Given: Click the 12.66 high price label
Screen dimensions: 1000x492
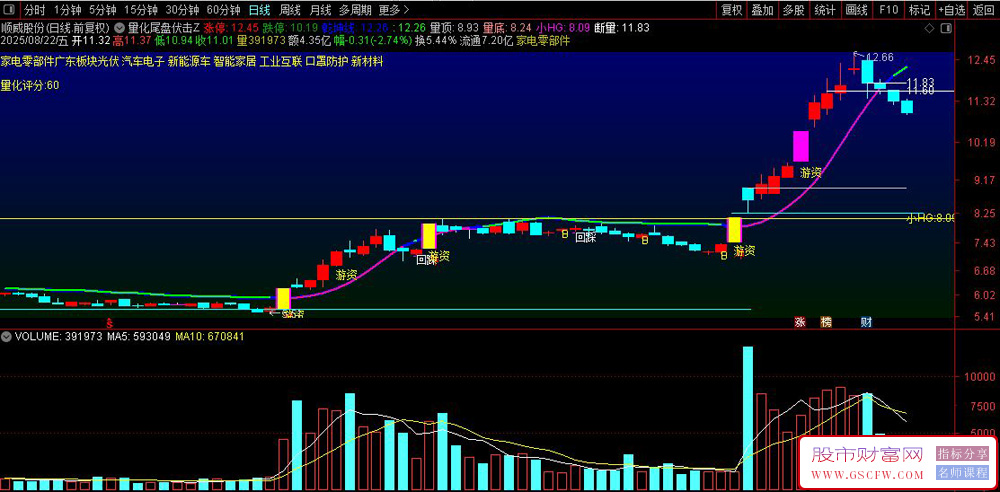Looking at the screenshot, I should pos(881,57).
